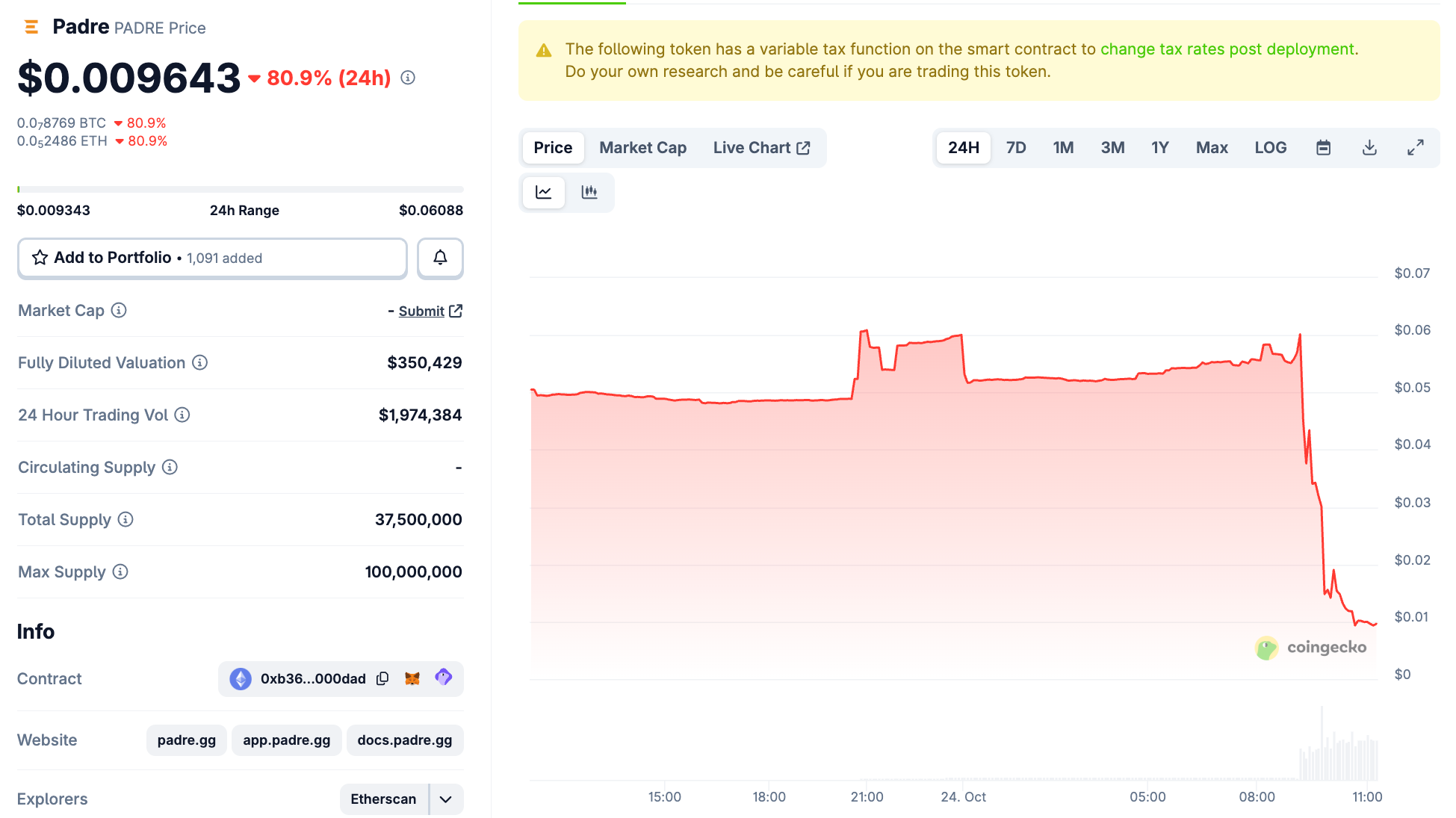
Task: Switch the chart to Max range
Action: pos(1211,148)
